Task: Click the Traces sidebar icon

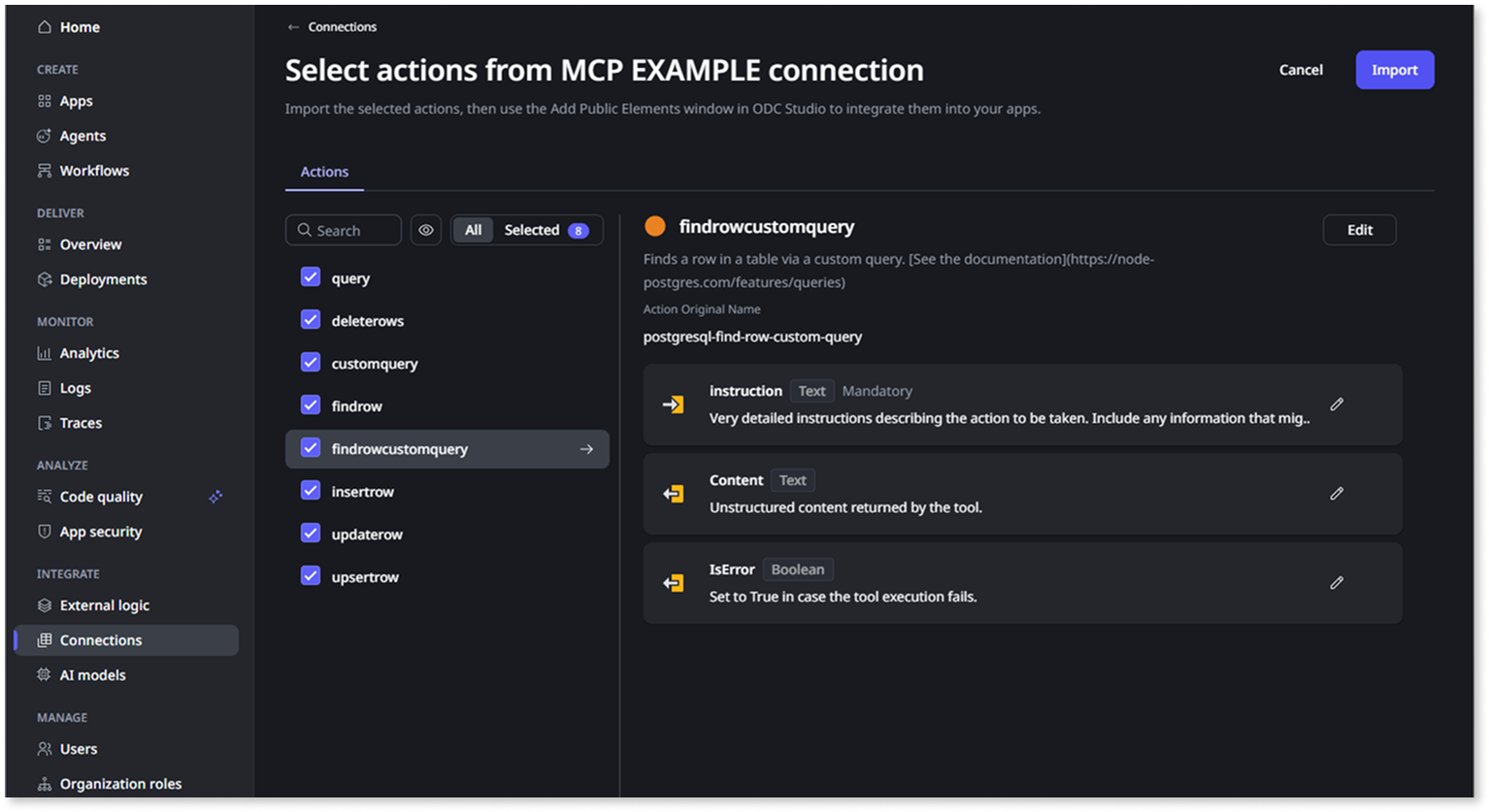Action: click(x=45, y=423)
